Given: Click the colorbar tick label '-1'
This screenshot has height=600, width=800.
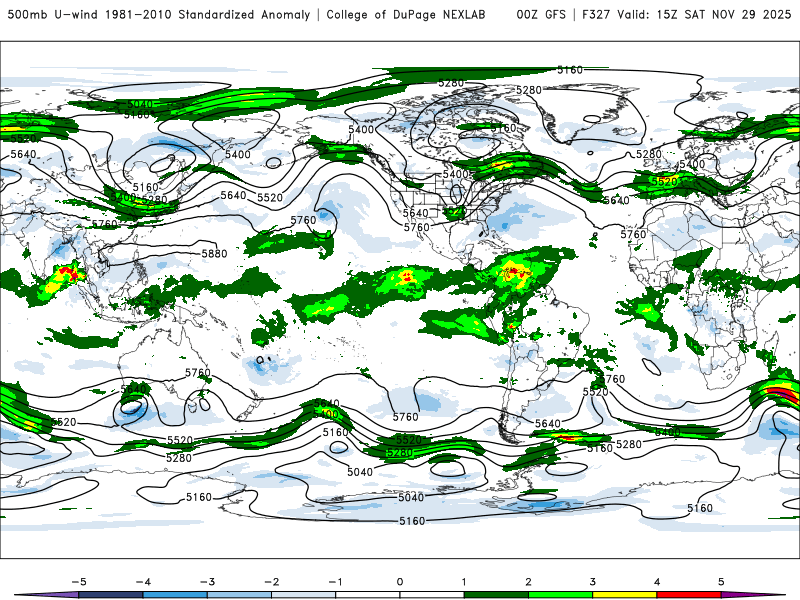Looking at the screenshot, I should tap(335, 582).
